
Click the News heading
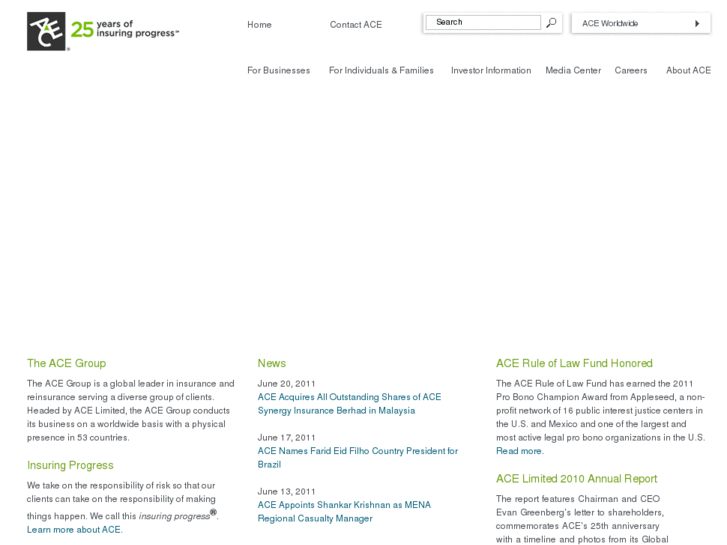click(x=272, y=363)
